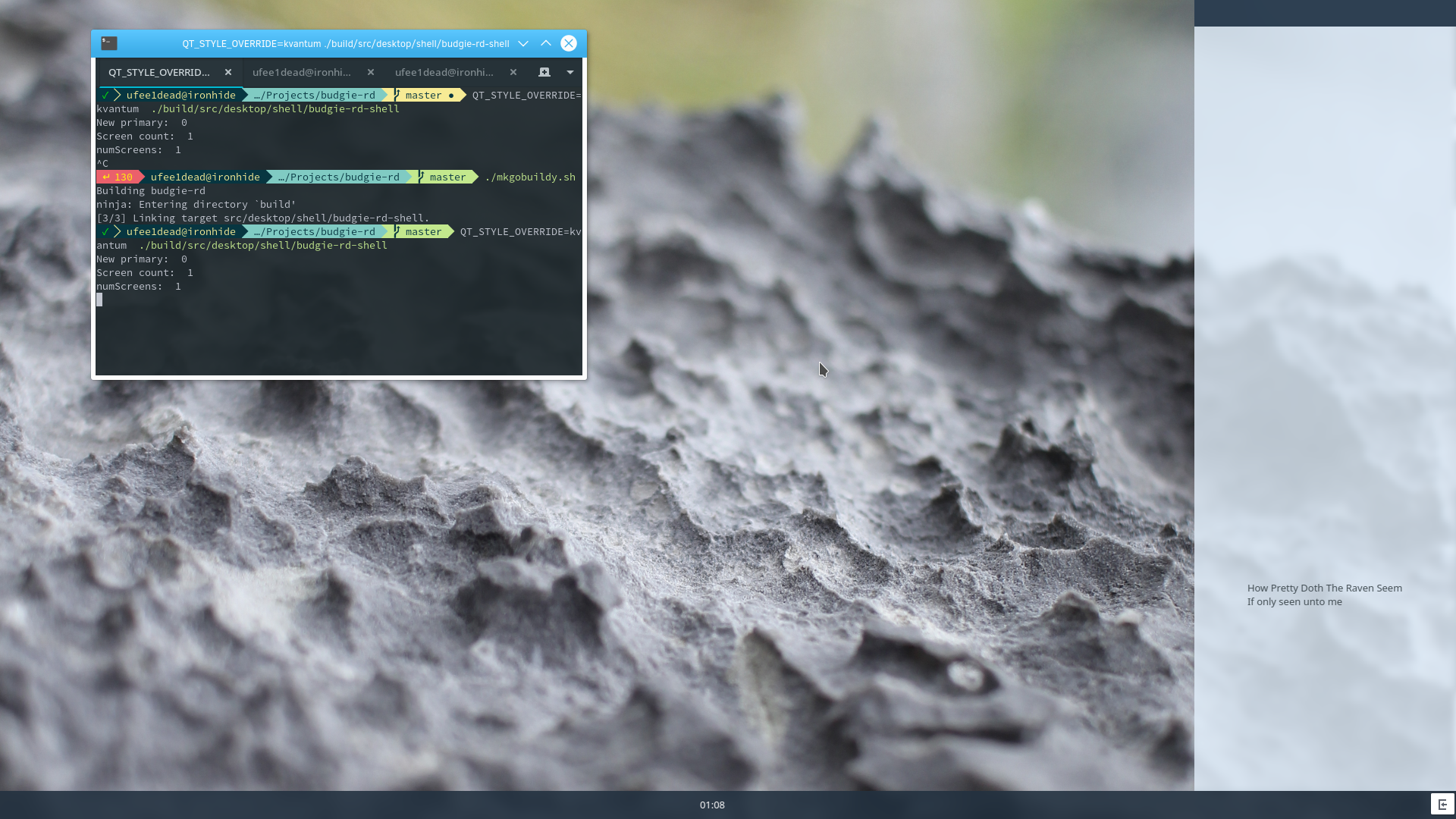Click 'Building budgie-rd' output line
The image size is (1456, 819).
[x=151, y=190]
